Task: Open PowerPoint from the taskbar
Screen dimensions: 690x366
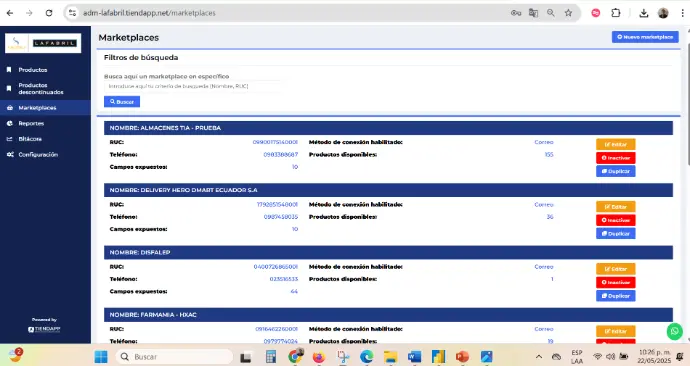Action: pyautogui.click(x=462, y=357)
